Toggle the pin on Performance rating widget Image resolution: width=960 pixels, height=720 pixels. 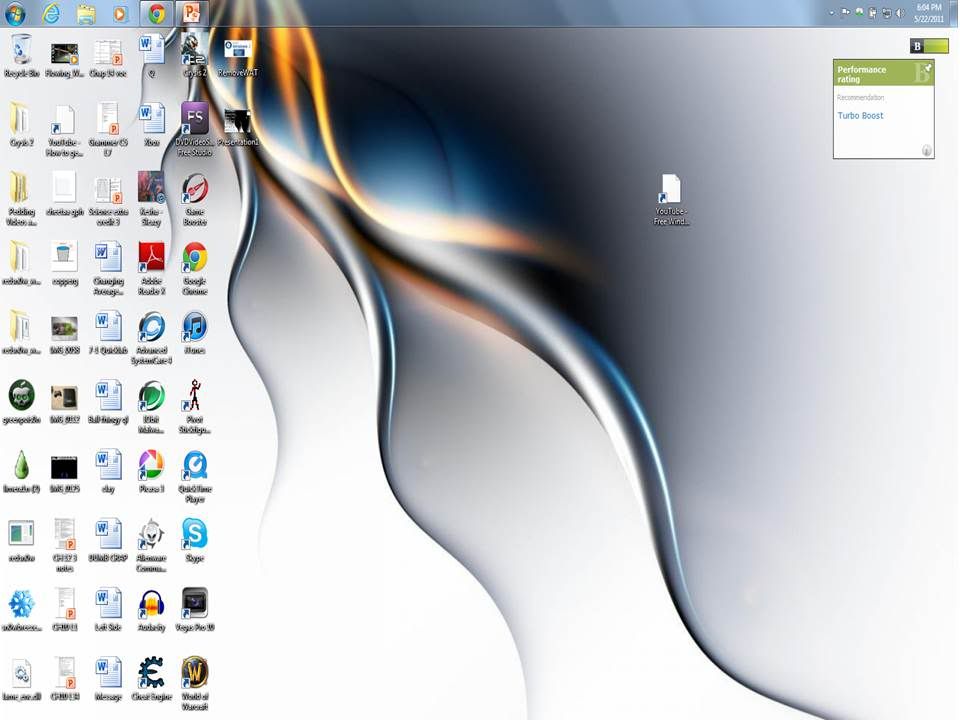pyautogui.click(x=927, y=68)
